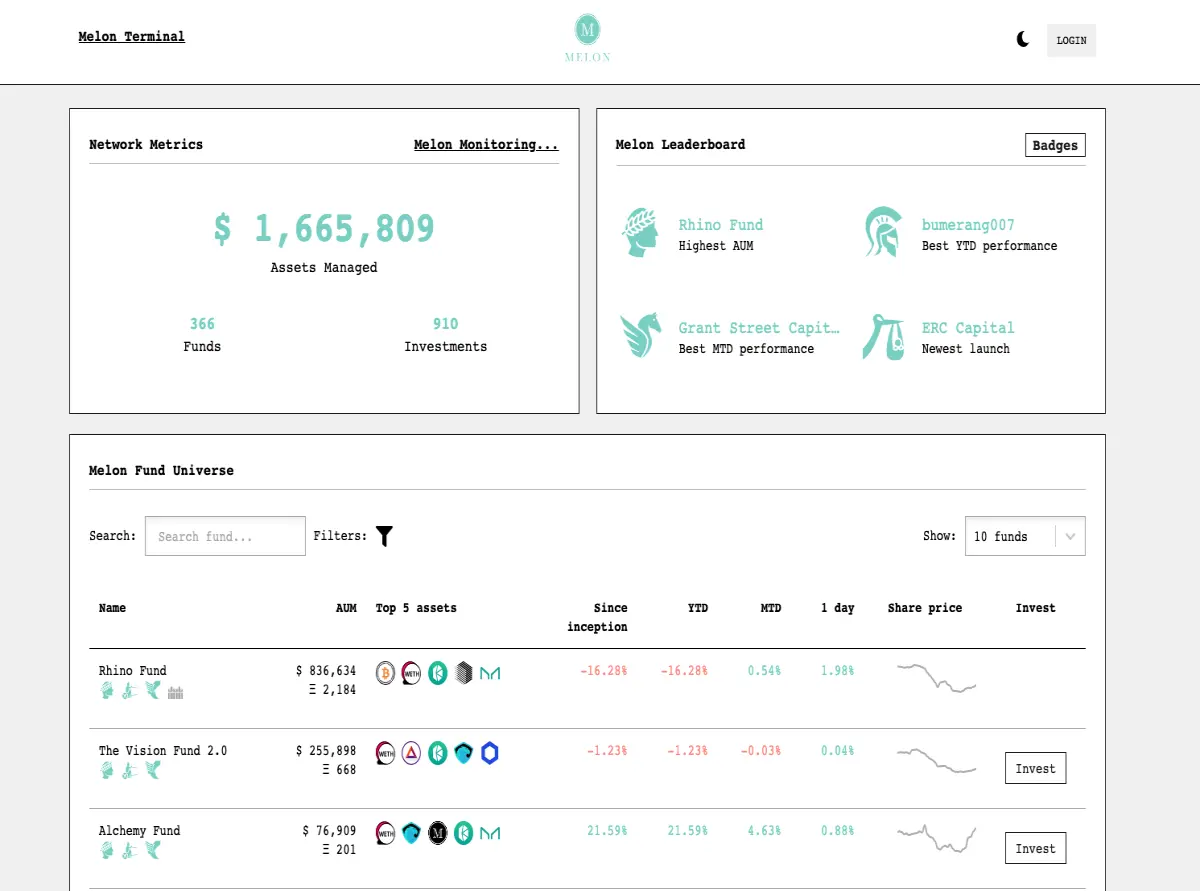
Task: Click the Bitcoin asset icon in Rhino Fund row
Action: [385, 673]
